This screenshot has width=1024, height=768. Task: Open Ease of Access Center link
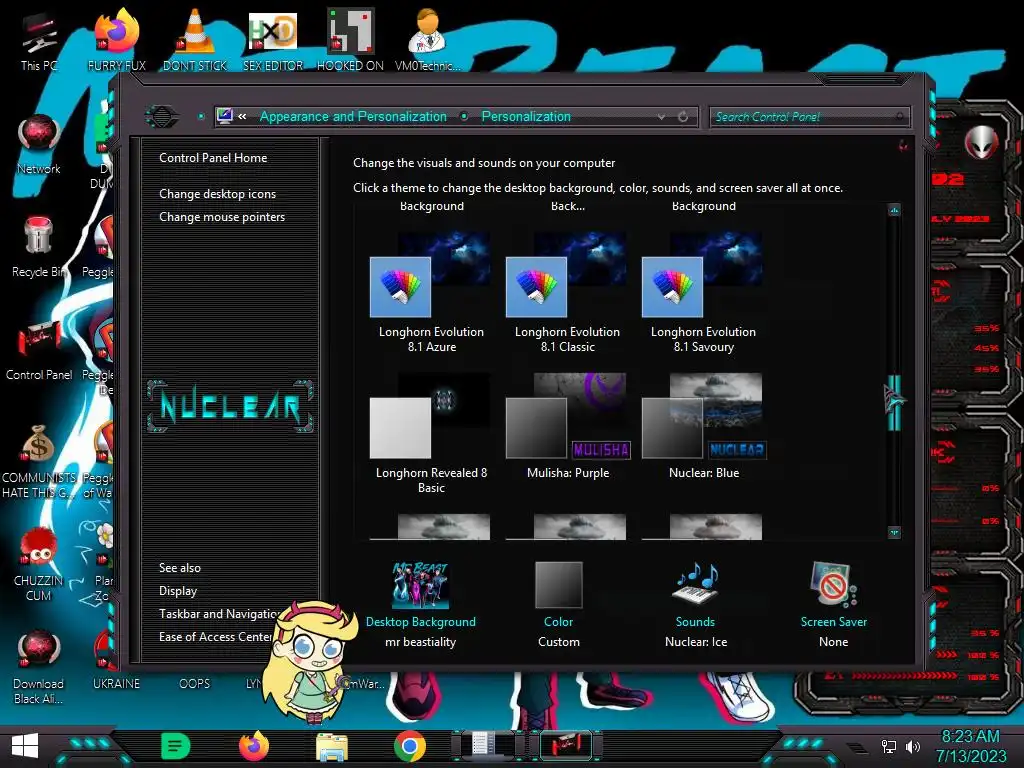(x=216, y=637)
